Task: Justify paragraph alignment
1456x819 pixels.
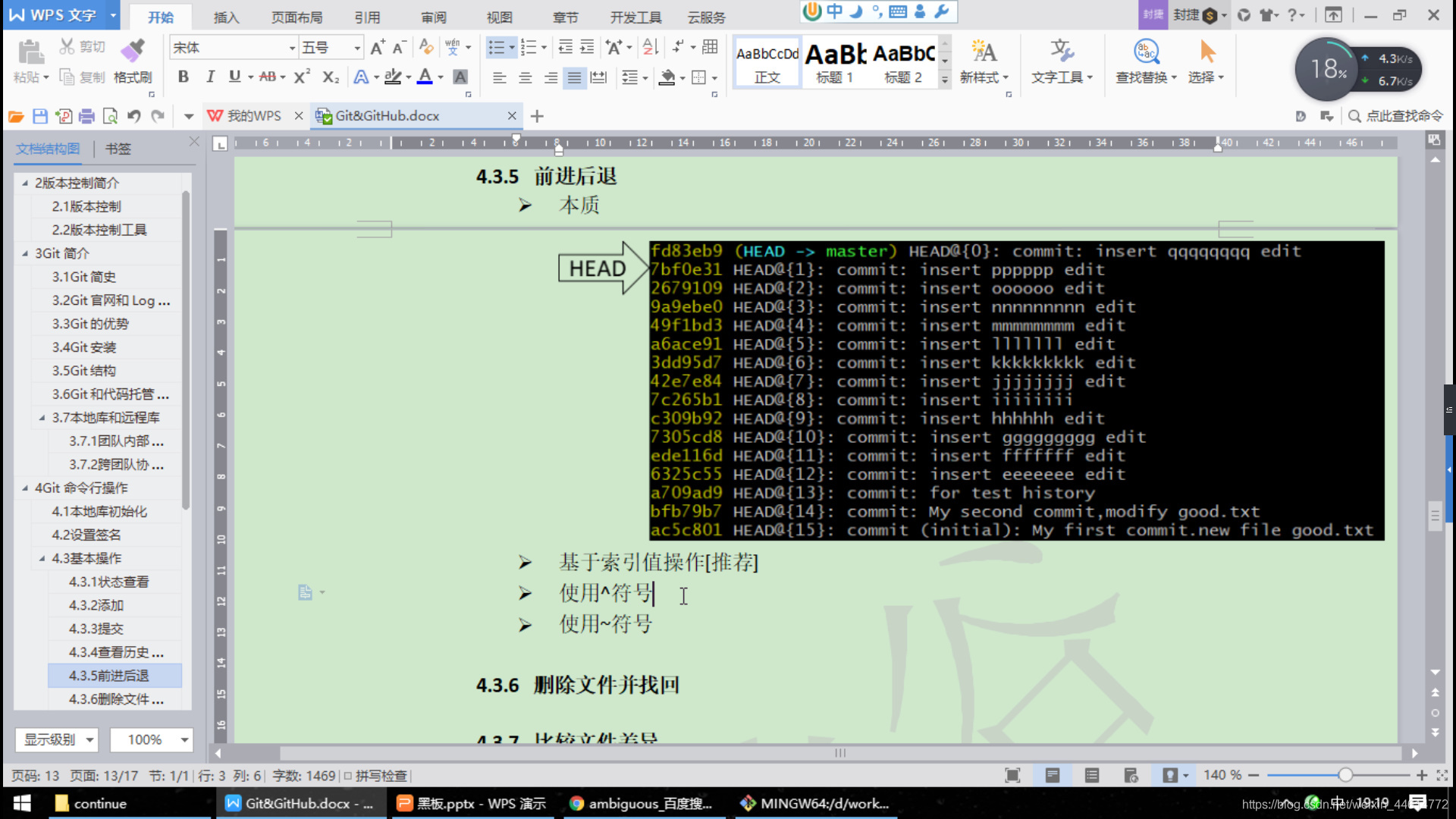Action: point(575,77)
